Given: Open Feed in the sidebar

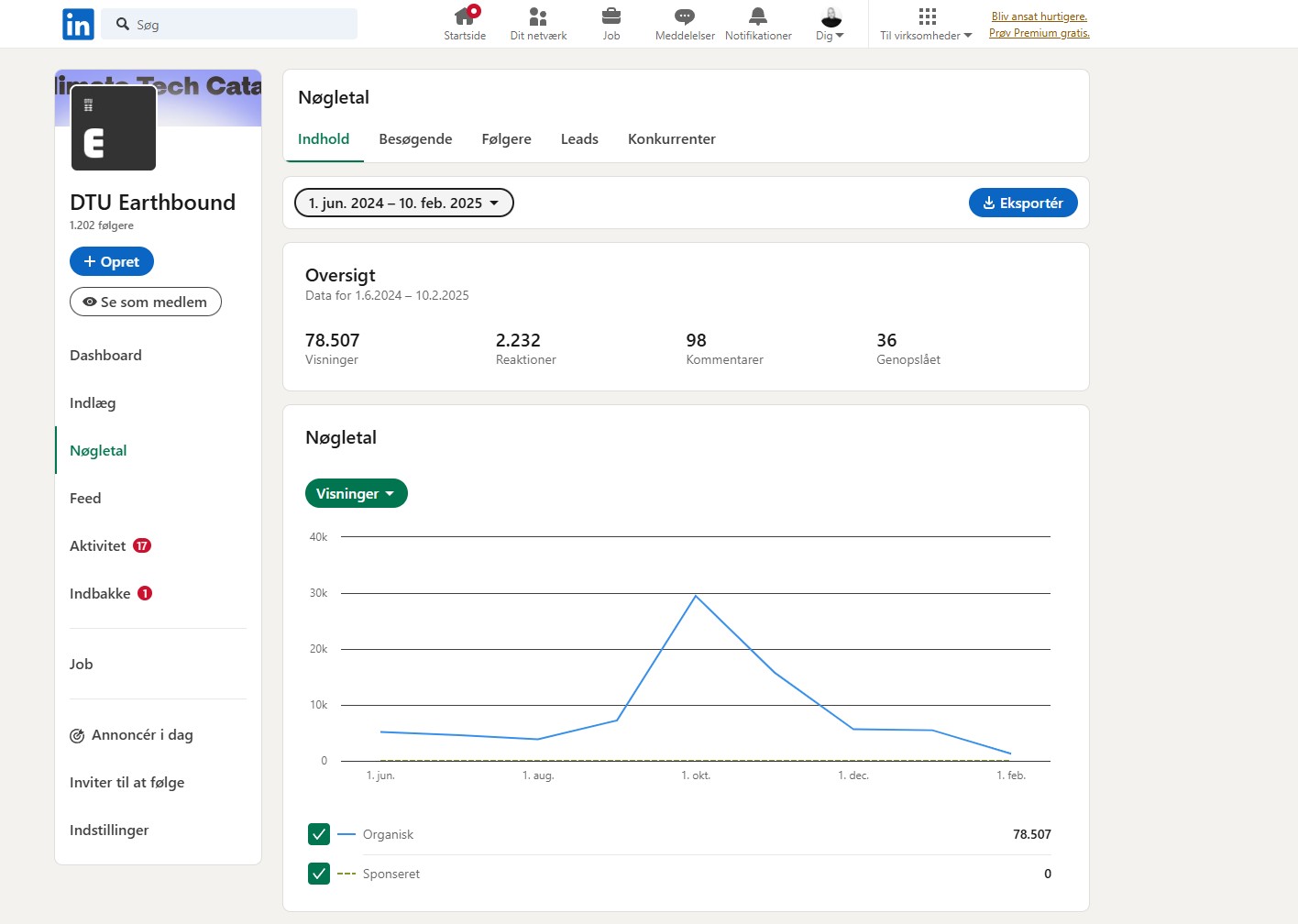Looking at the screenshot, I should click(85, 498).
